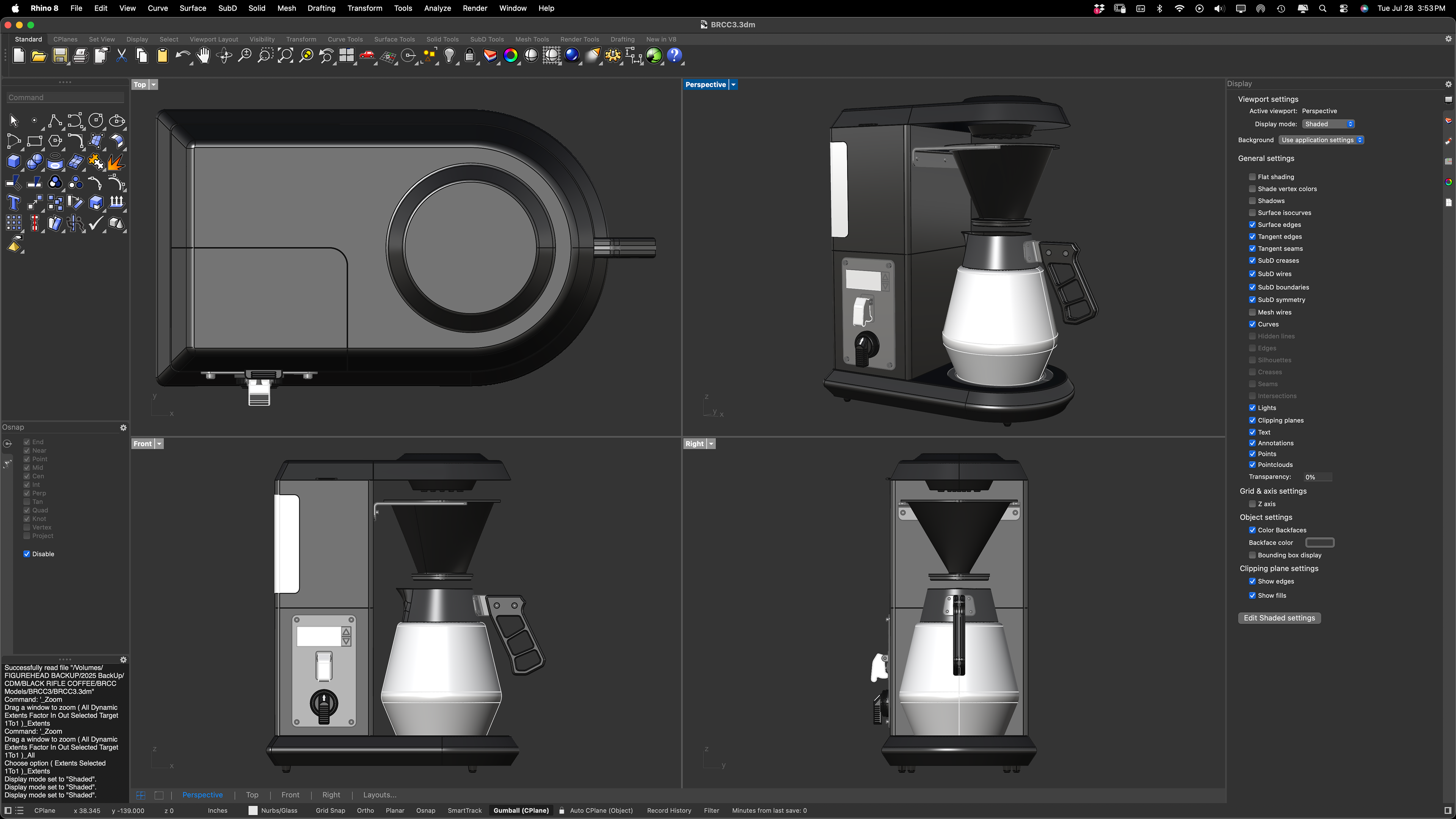Click the Zoom Extents icon
The width and height of the screenshot is (1456, 819).
coord(286,55)
